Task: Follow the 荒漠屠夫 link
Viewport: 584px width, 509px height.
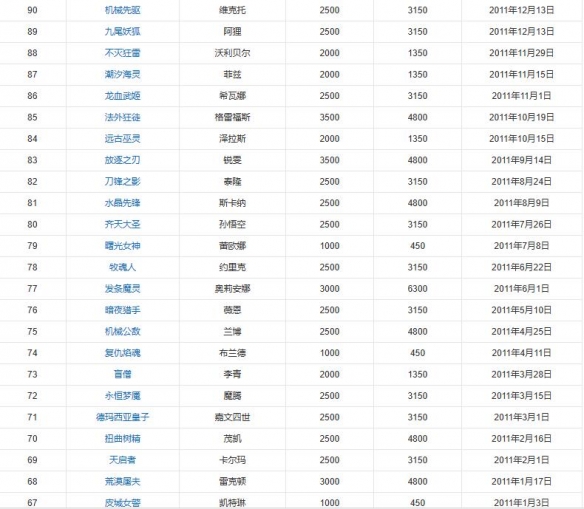Action: tap(123, 481)
